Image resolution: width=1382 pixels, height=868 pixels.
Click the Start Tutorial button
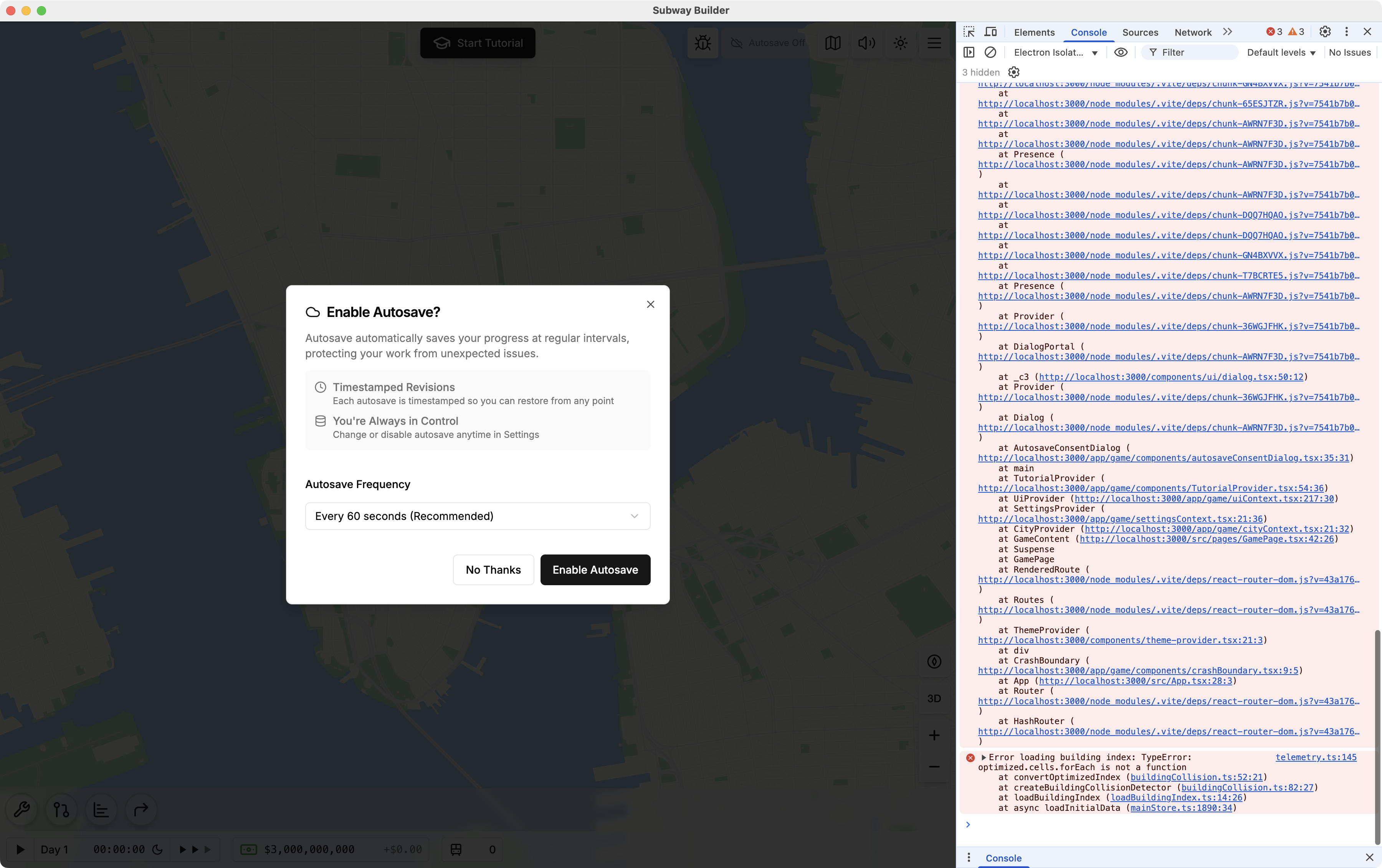pos(478,43)
